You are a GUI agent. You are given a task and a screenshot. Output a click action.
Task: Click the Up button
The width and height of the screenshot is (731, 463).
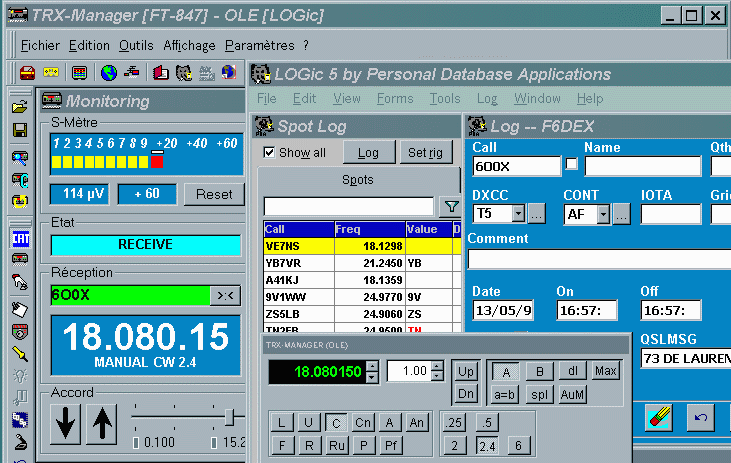465,371
